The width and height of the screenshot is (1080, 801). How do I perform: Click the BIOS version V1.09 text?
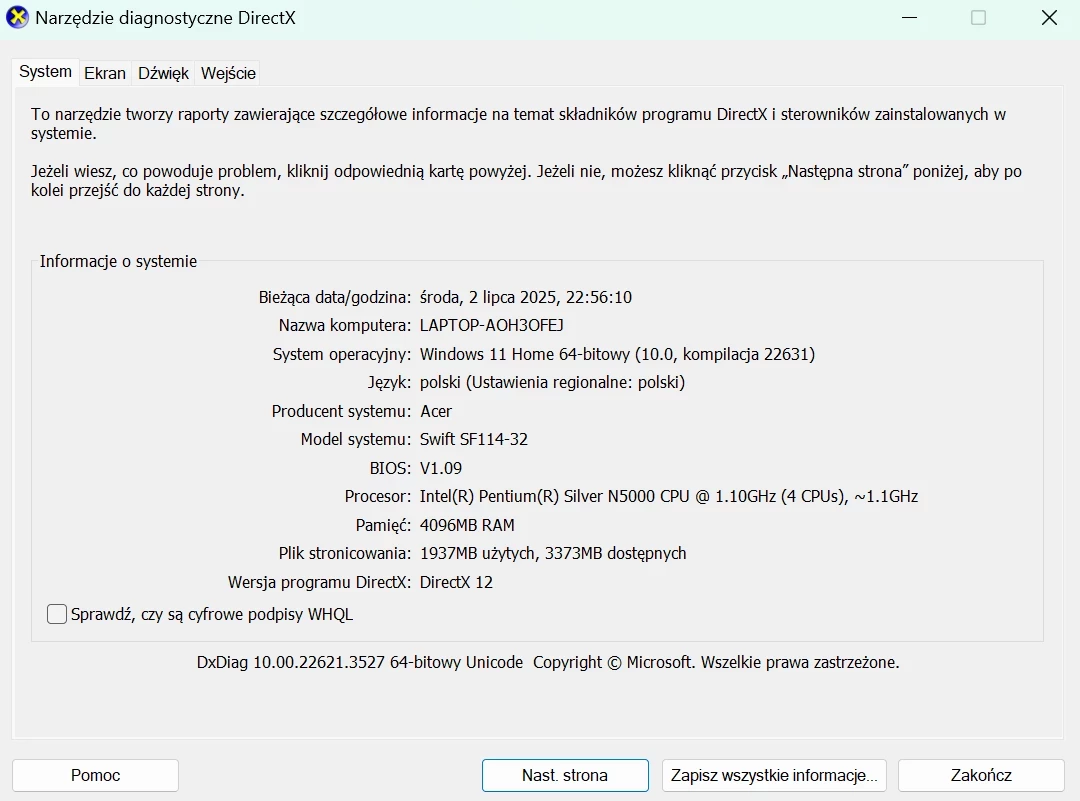tap(441, 467)
